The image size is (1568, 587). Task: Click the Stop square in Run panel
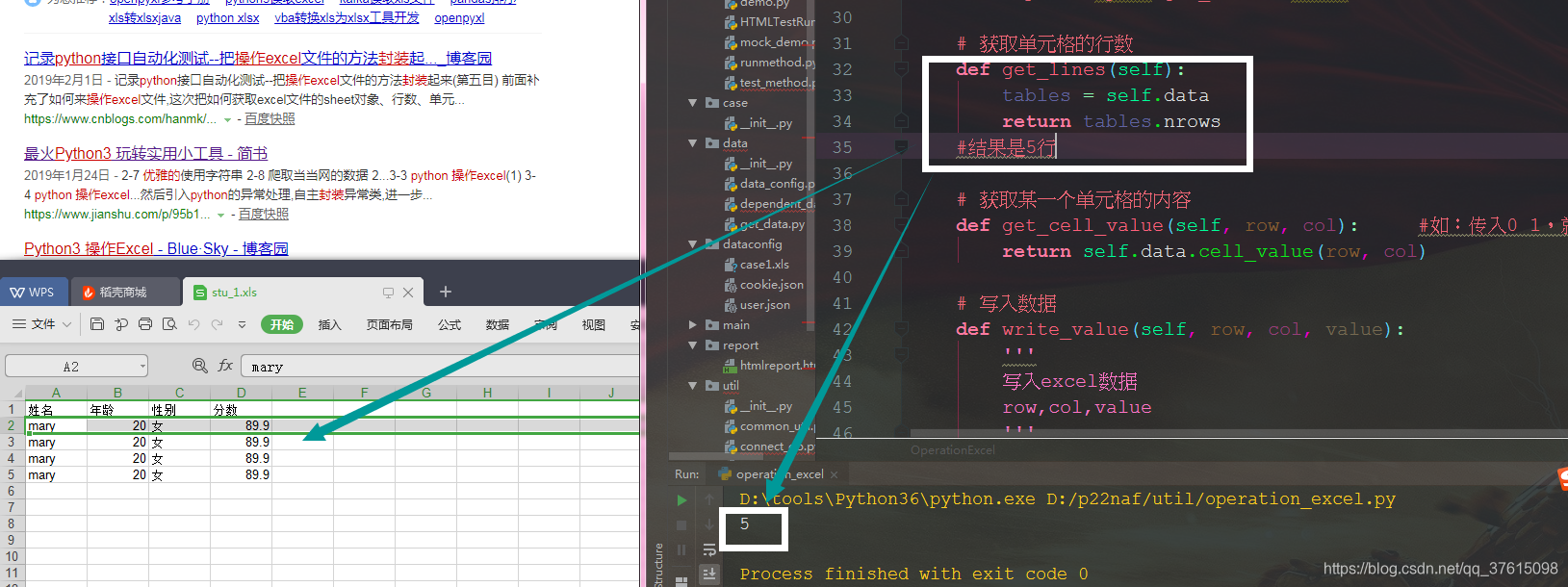681,525
